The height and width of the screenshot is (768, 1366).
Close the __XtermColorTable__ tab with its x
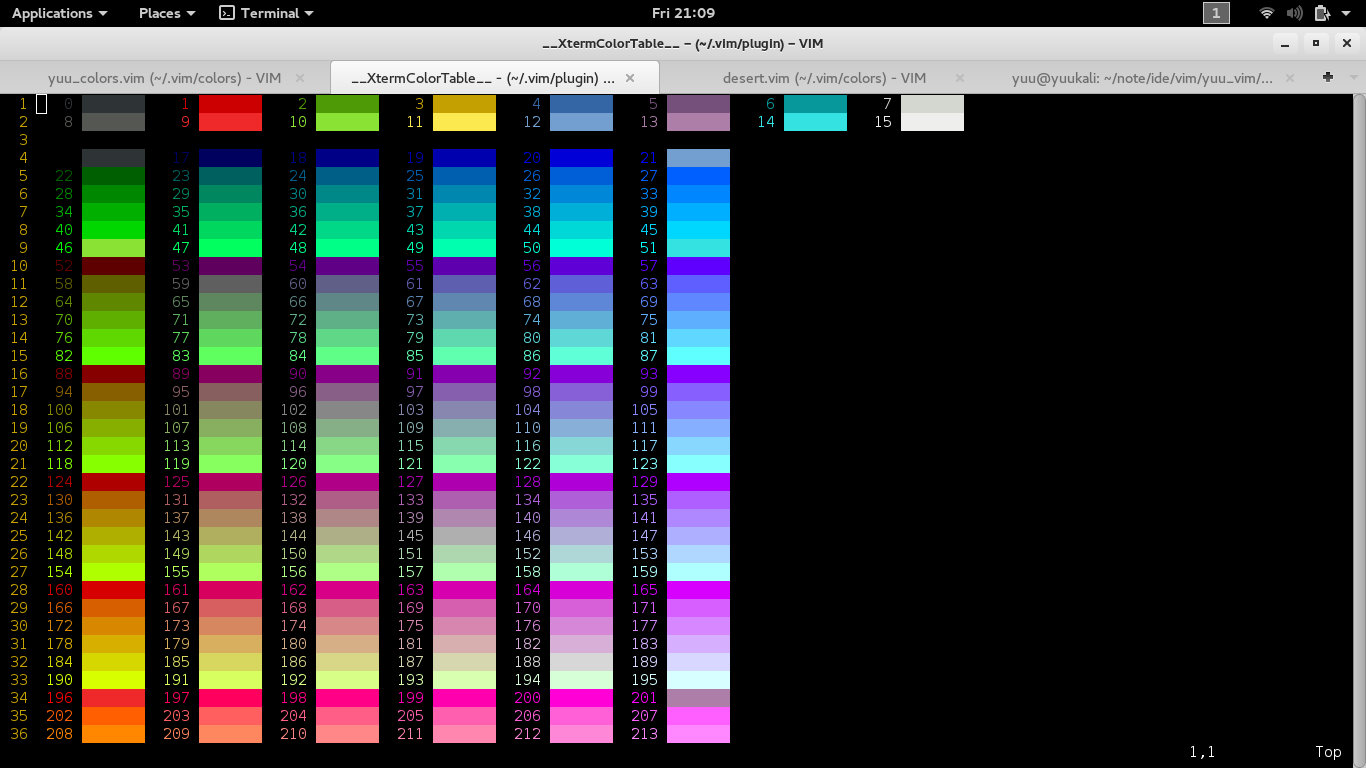coord(630,78)
